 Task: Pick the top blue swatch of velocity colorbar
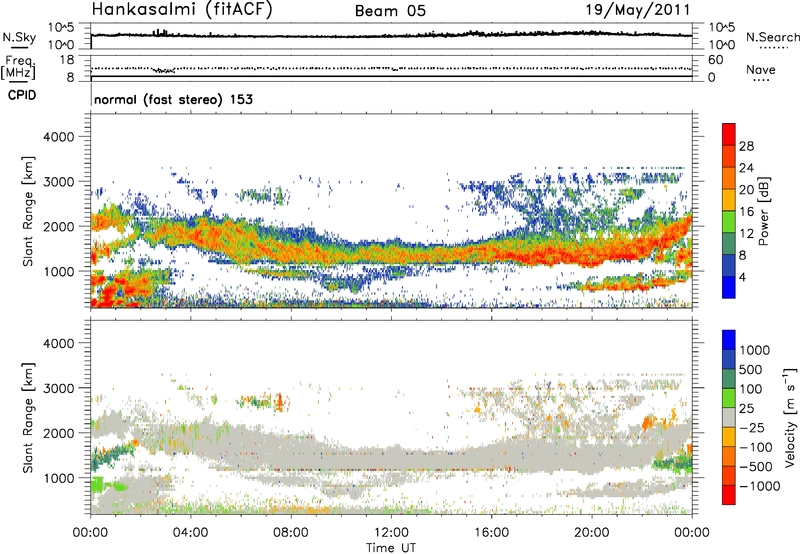click(729, 340)
